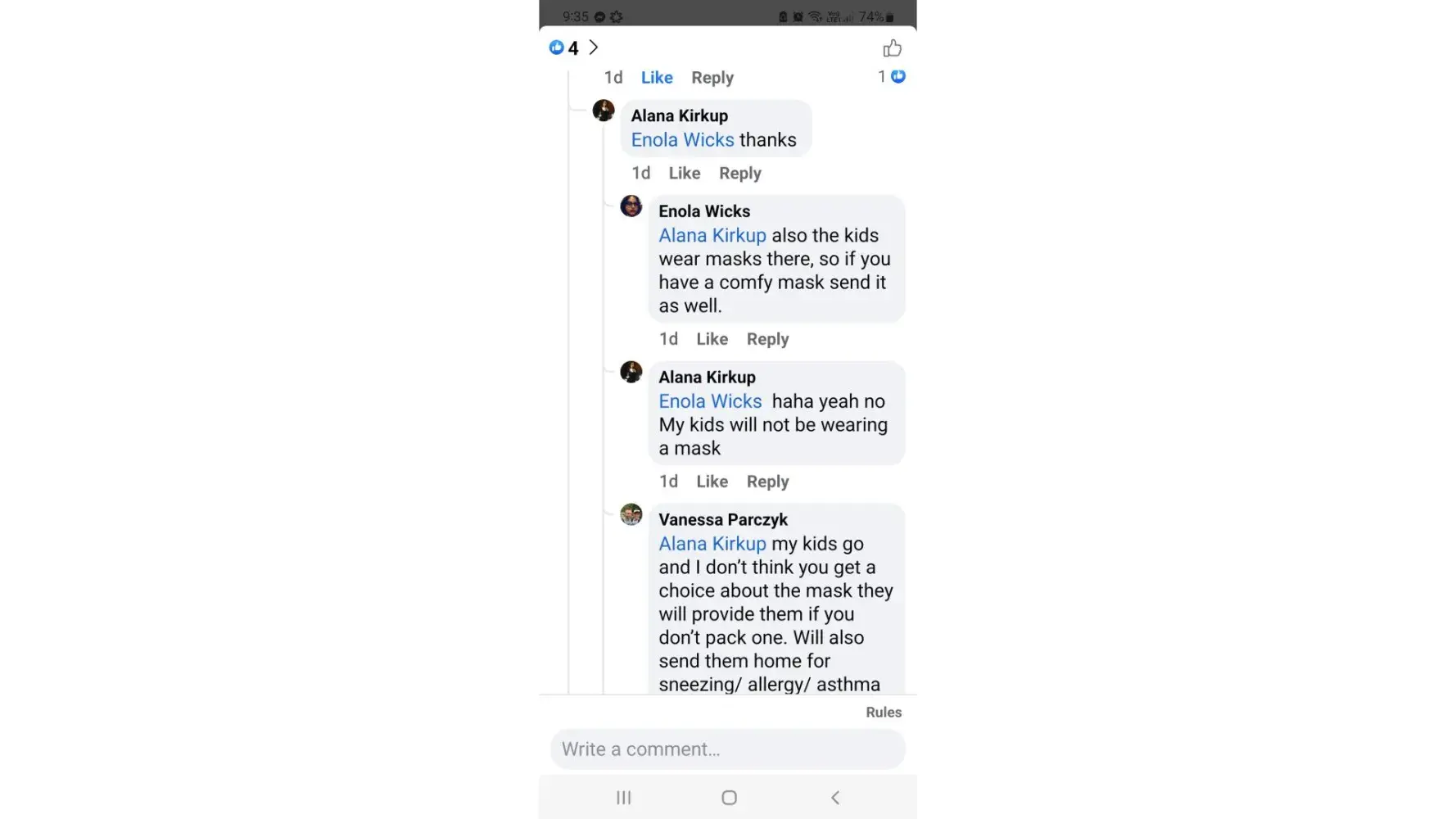Open Enola Wicks mention in 'thanks' comment

point(682,140)
